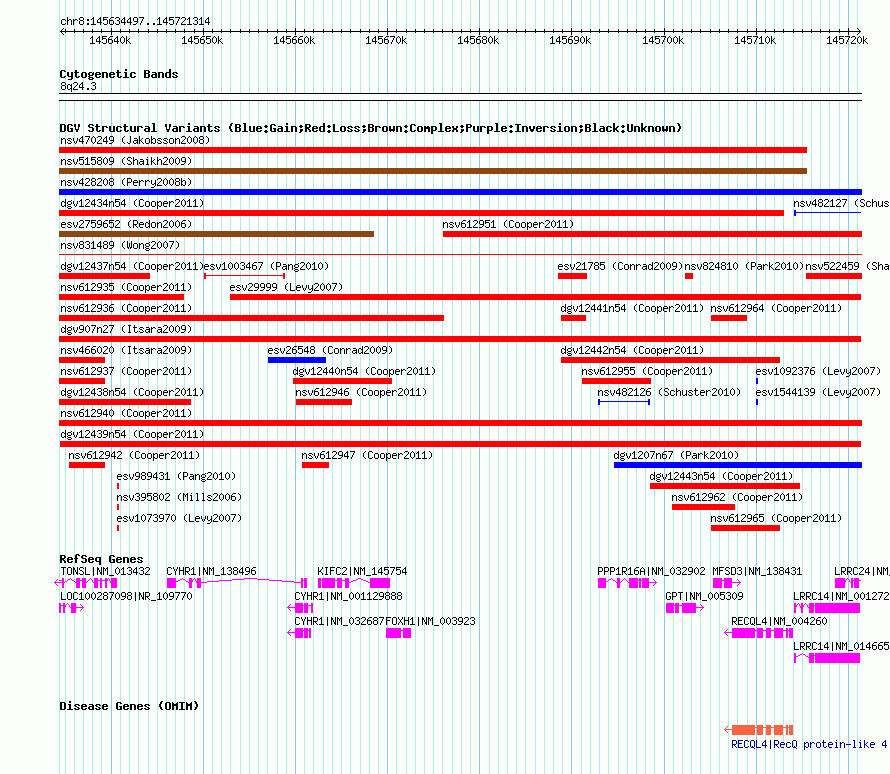Click variant nsv612942 (Cooper2011)
890x774 pixels.
pos(134,456)
